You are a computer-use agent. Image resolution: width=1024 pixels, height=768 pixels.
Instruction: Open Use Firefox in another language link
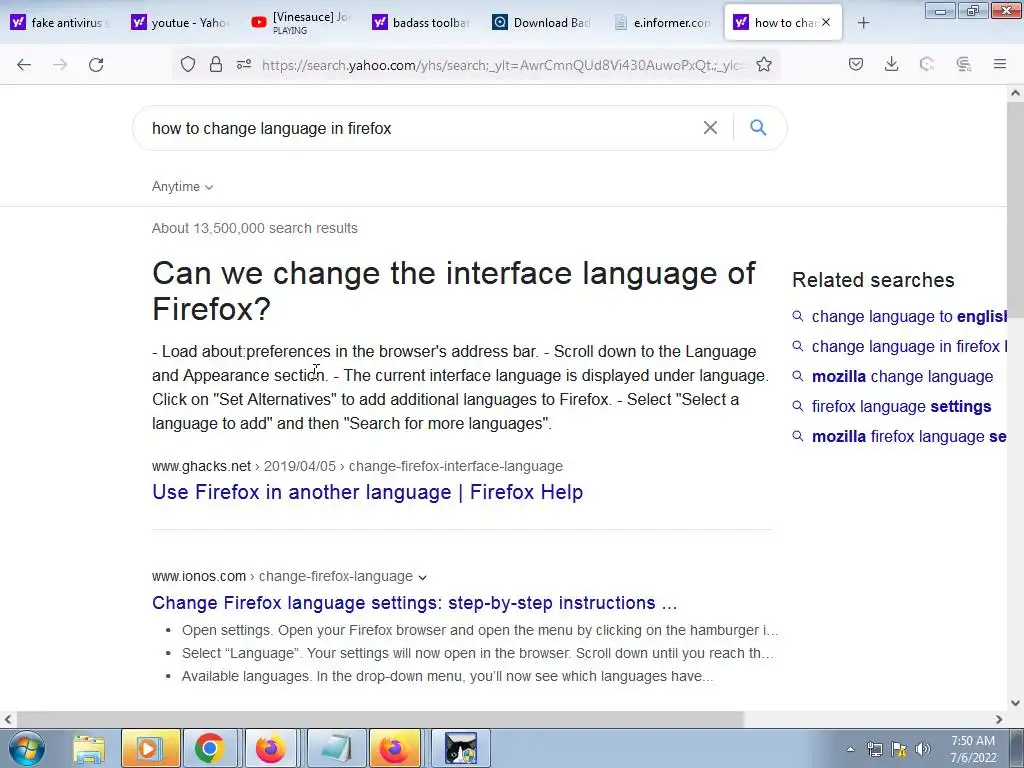pyautogui.click(x=368, y=492)
